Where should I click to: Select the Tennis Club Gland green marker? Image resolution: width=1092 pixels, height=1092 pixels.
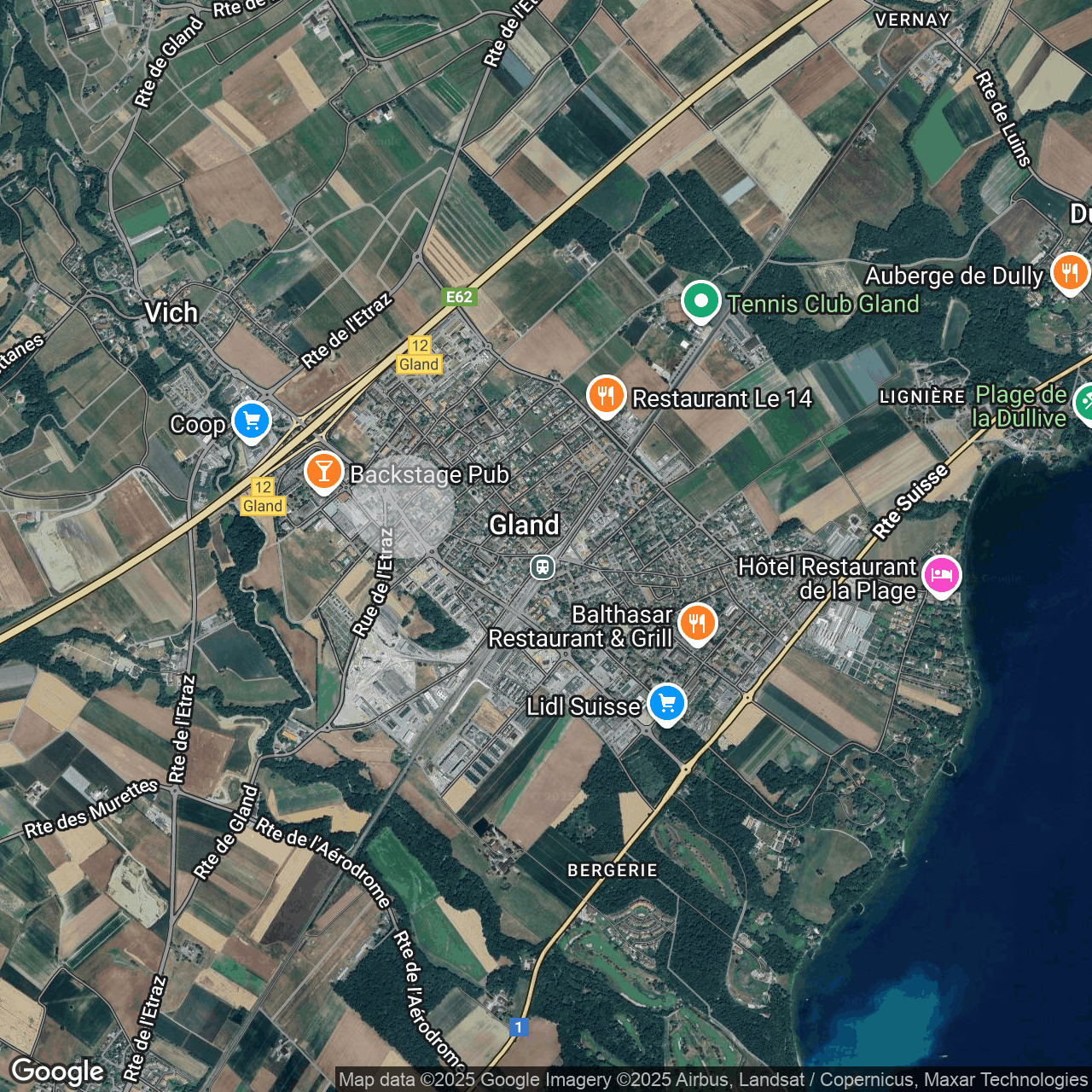tap(700, 302)
